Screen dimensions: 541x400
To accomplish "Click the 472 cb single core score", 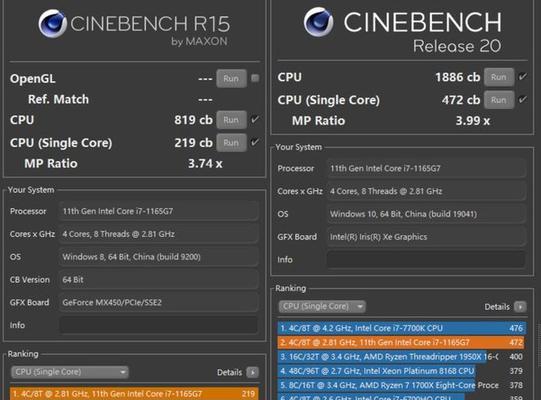I will [x=461, y=100].
